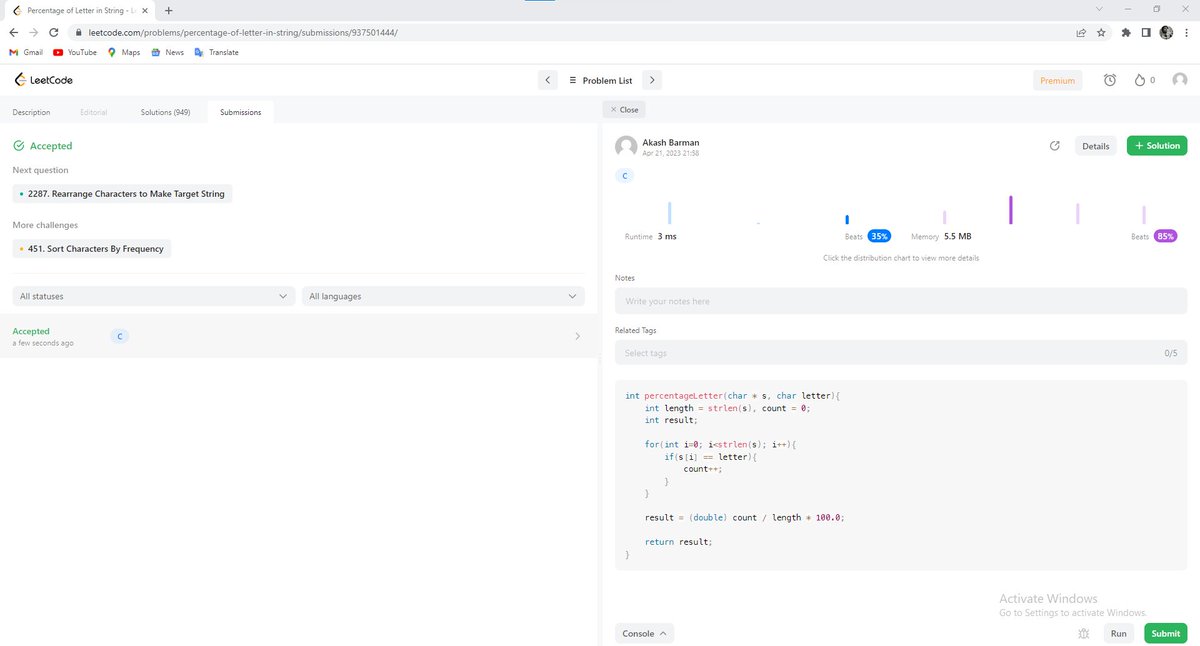The width and height of the screenshot is (1200, 646).
Task: Click browser back arrow
Action: (x=13, y=32)
